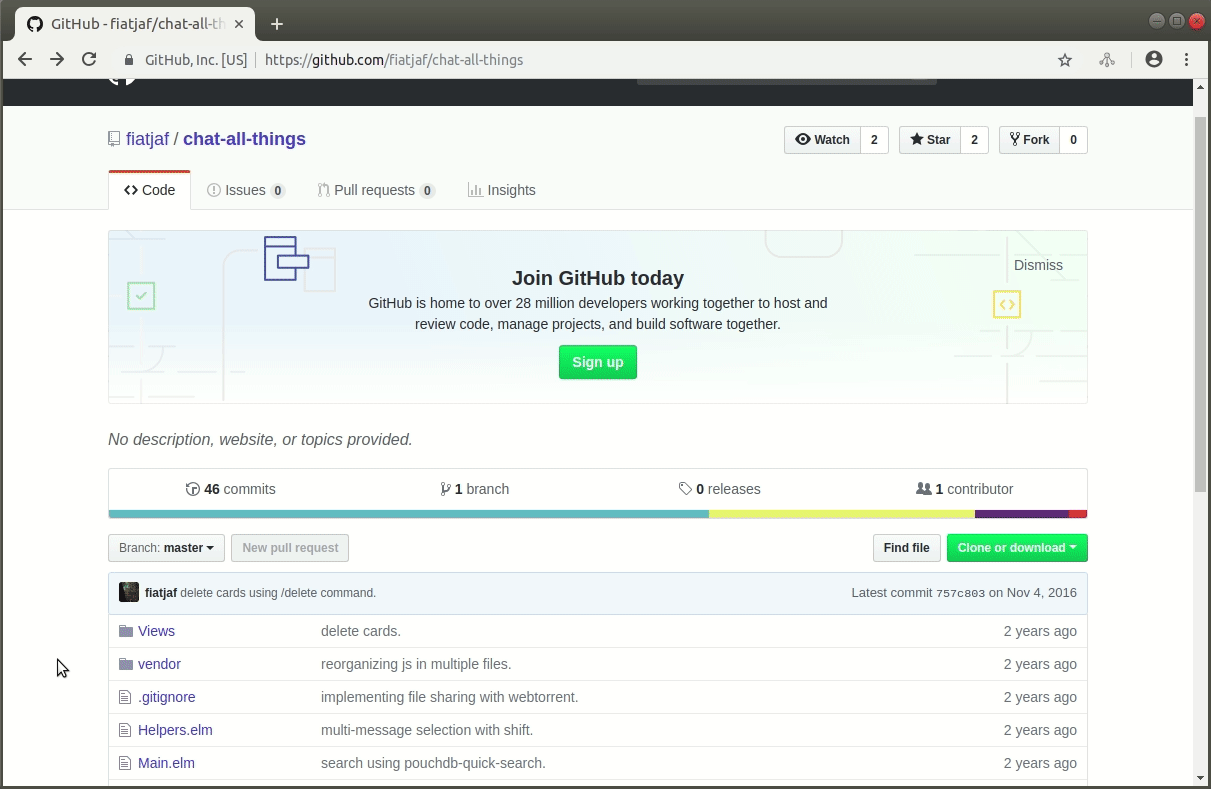This screenshot has height=789, width=1211.
Task: Open a new browser tab with plus button
Action: [277, 24]
